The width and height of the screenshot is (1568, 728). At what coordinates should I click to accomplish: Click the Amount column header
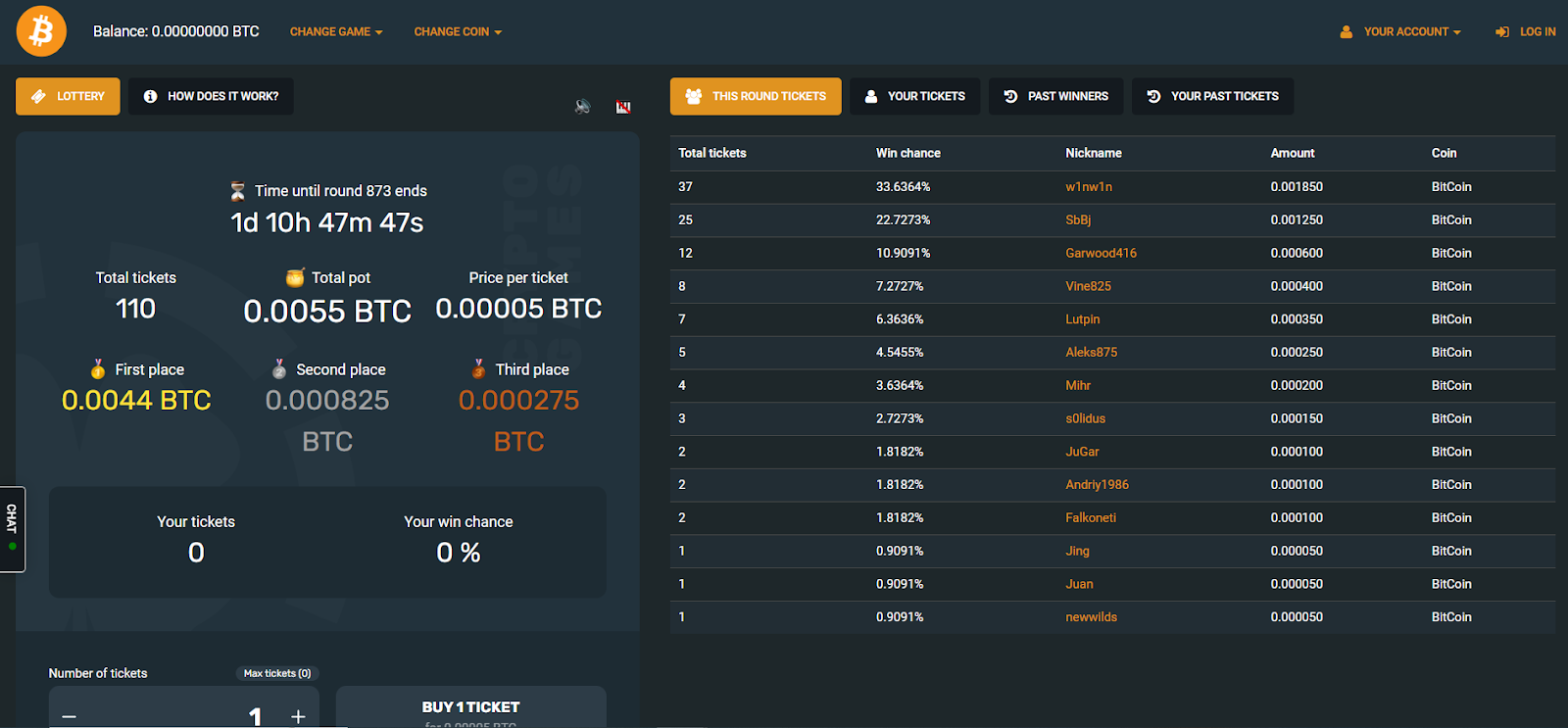[x=1293, y=153]
